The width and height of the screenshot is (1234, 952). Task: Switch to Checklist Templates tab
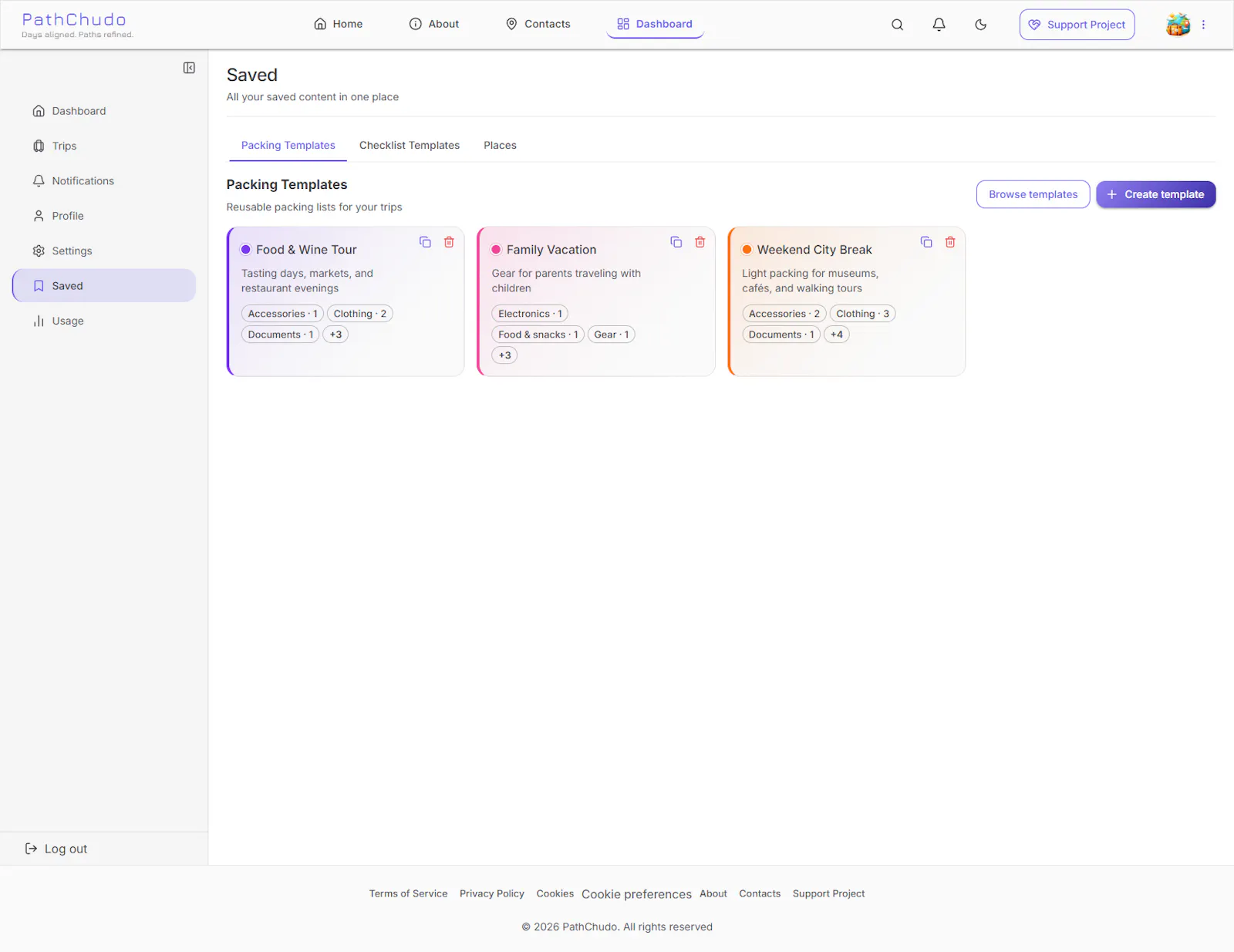[410, 145]
